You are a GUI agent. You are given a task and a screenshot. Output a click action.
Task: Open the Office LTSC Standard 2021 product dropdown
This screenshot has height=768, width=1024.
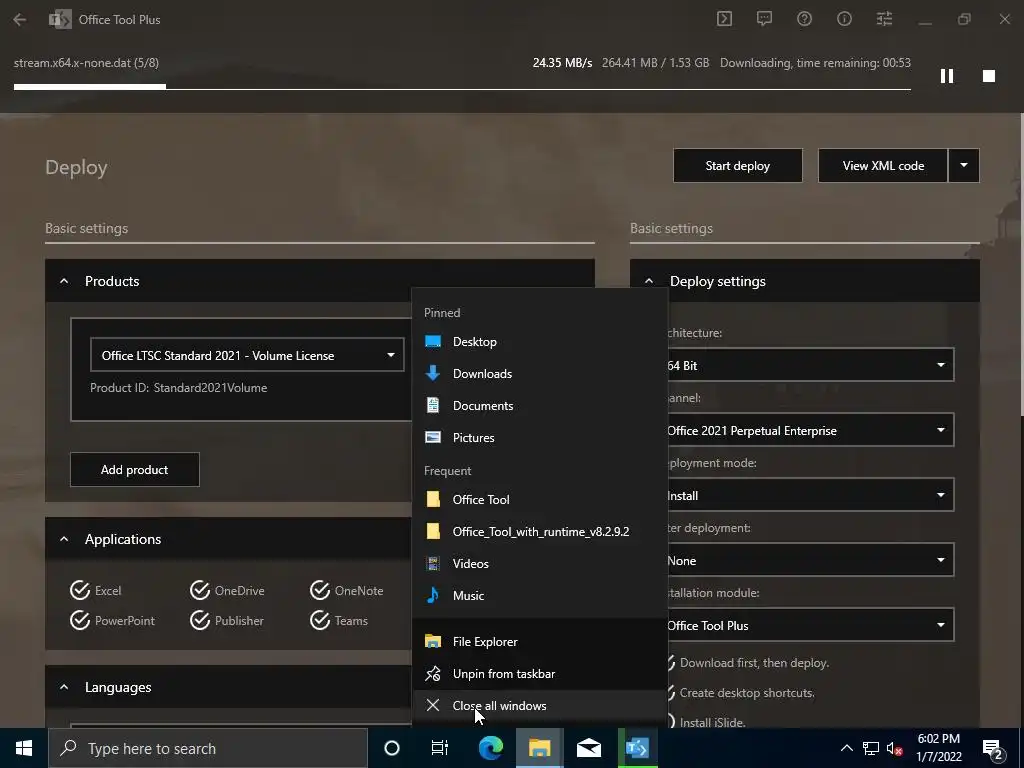247,355
